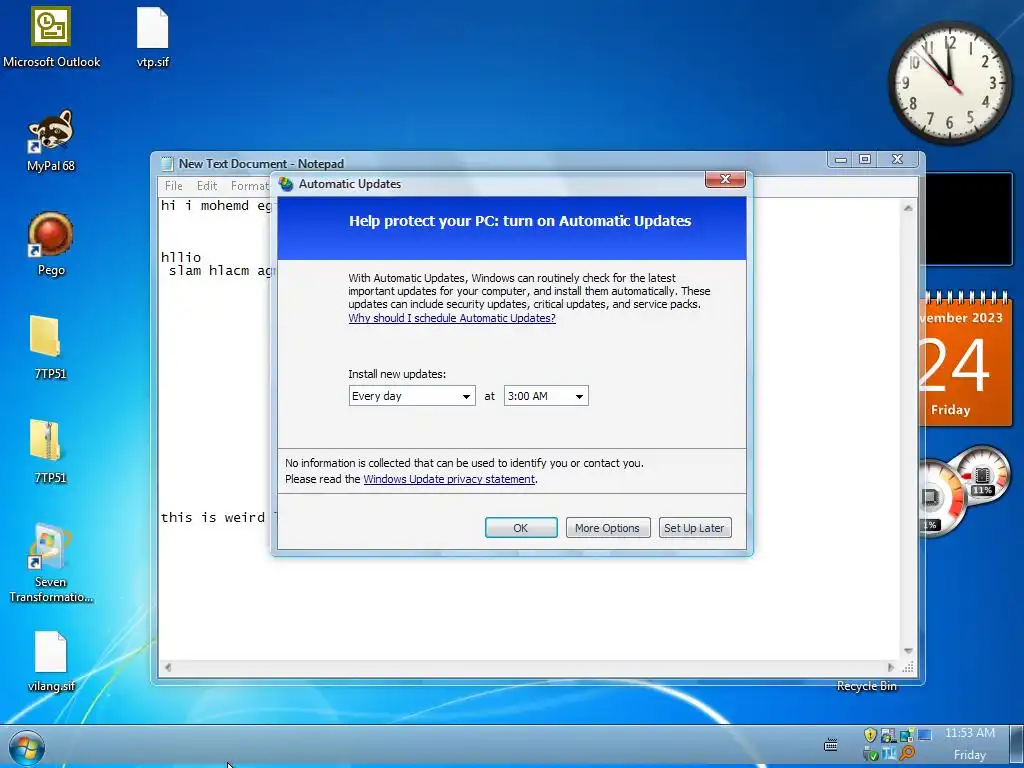Close the Notepad window

tap(897, 159)
